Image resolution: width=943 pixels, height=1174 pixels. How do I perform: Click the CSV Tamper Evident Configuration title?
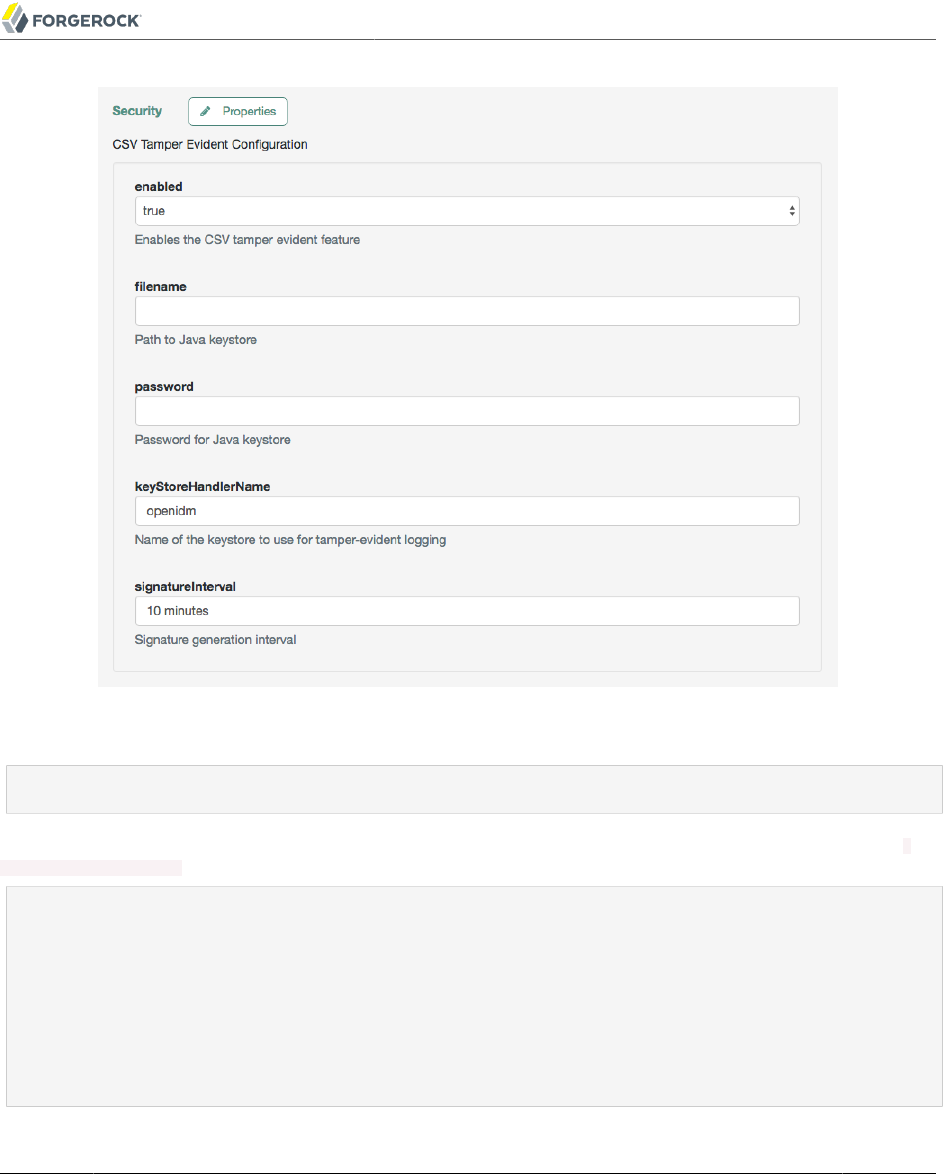[x=210, y=145]
